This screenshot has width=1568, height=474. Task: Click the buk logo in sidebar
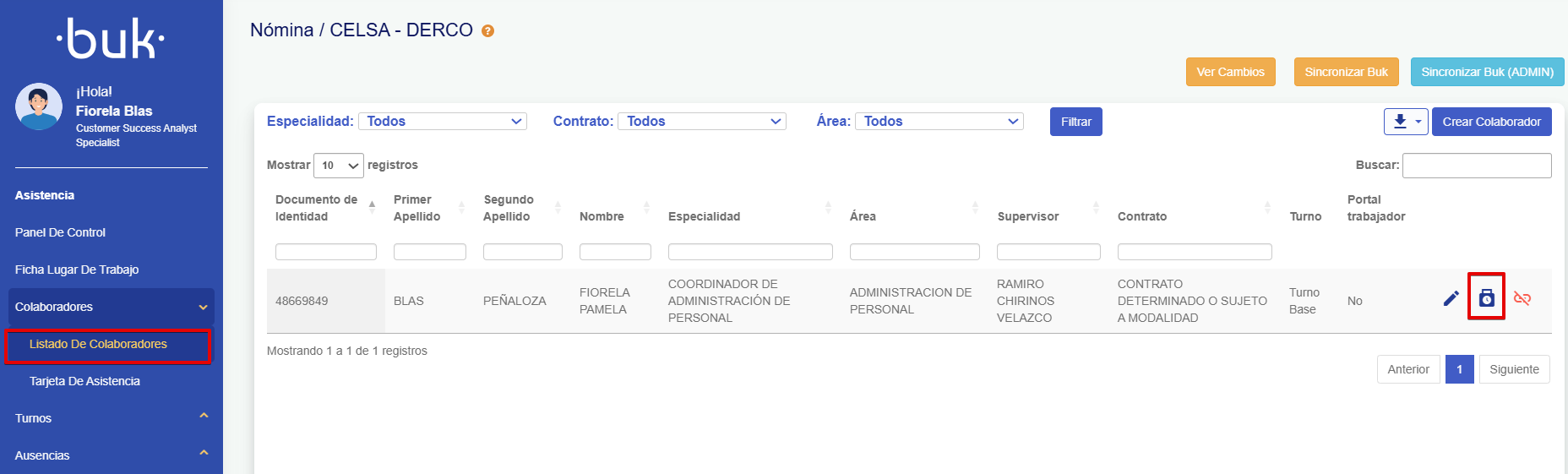[x=111, y=39]
